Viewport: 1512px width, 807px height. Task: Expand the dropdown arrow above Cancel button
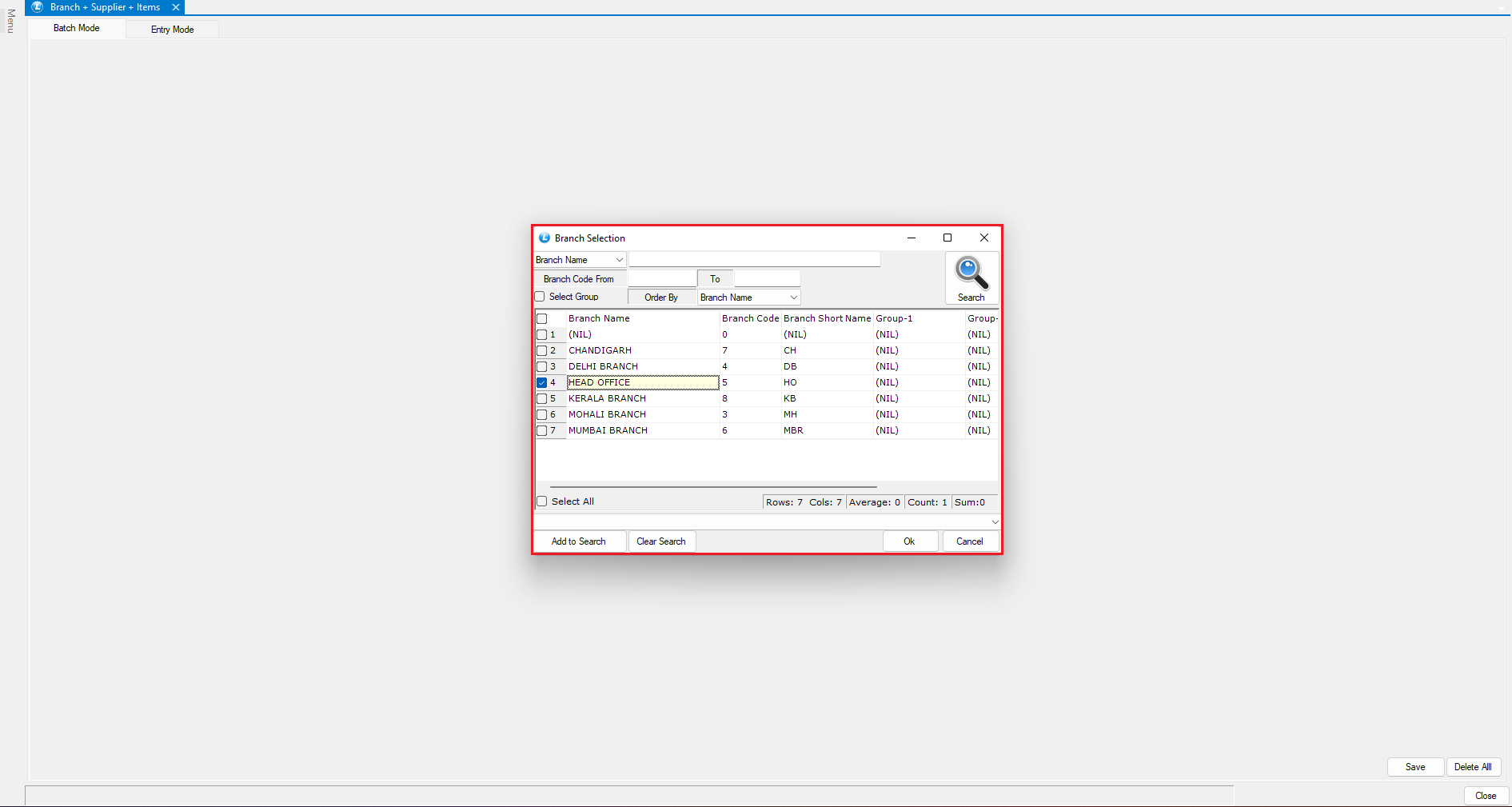point(995,522)
